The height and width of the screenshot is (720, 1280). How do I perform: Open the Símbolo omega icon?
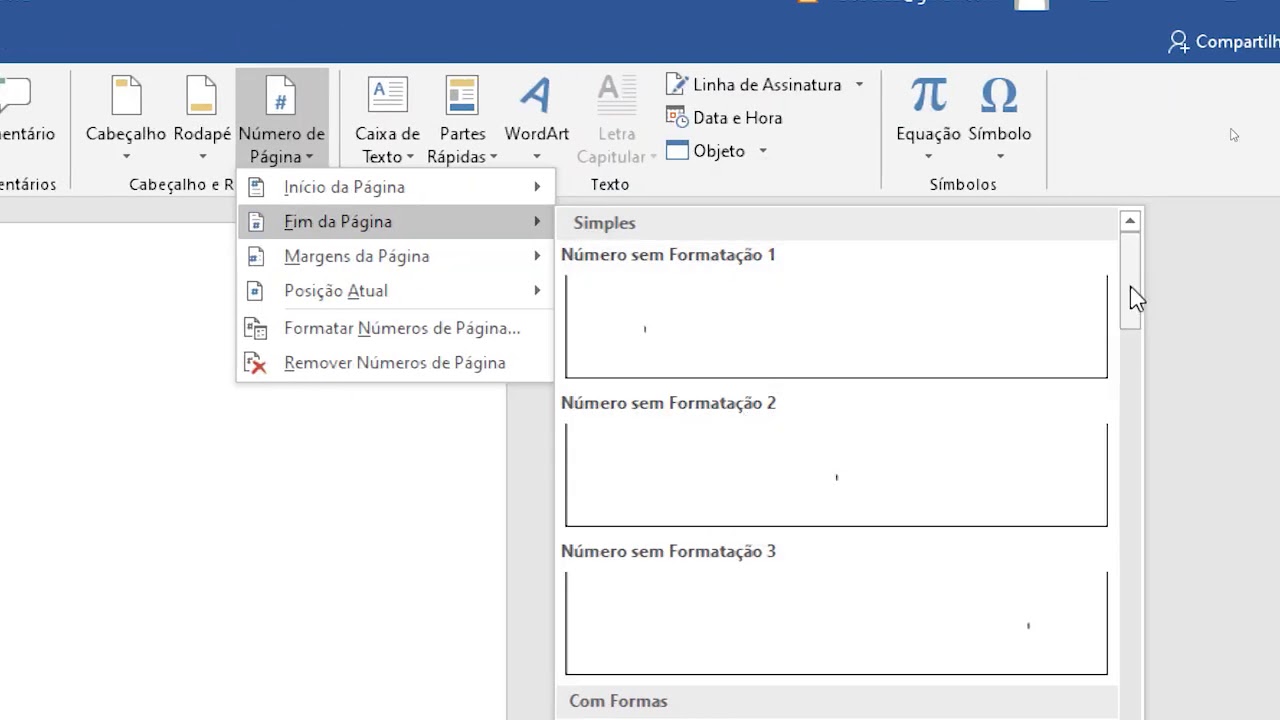(x=999, y=98)
